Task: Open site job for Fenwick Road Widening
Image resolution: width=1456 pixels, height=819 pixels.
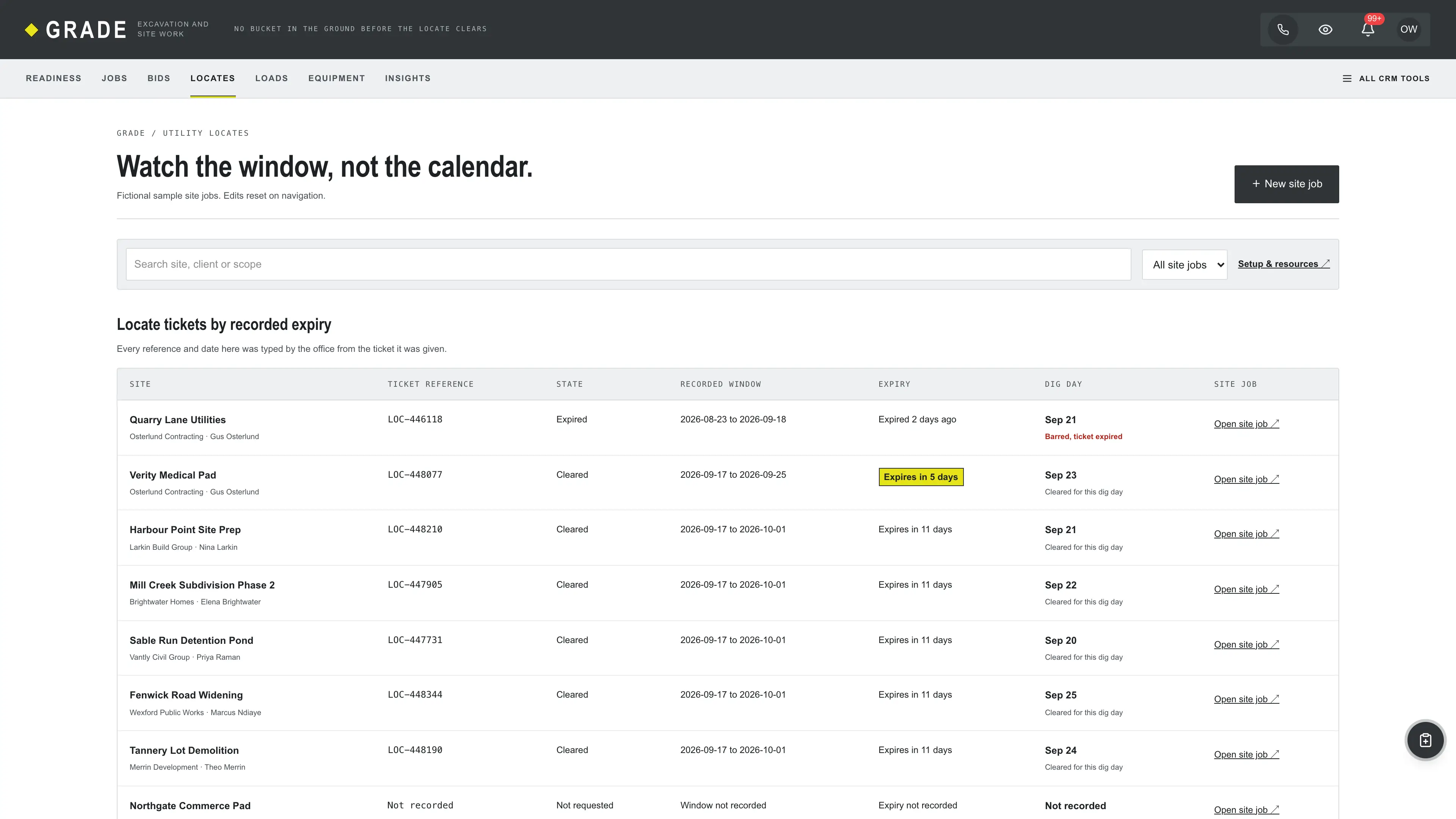Action: tap(1246, 700)
